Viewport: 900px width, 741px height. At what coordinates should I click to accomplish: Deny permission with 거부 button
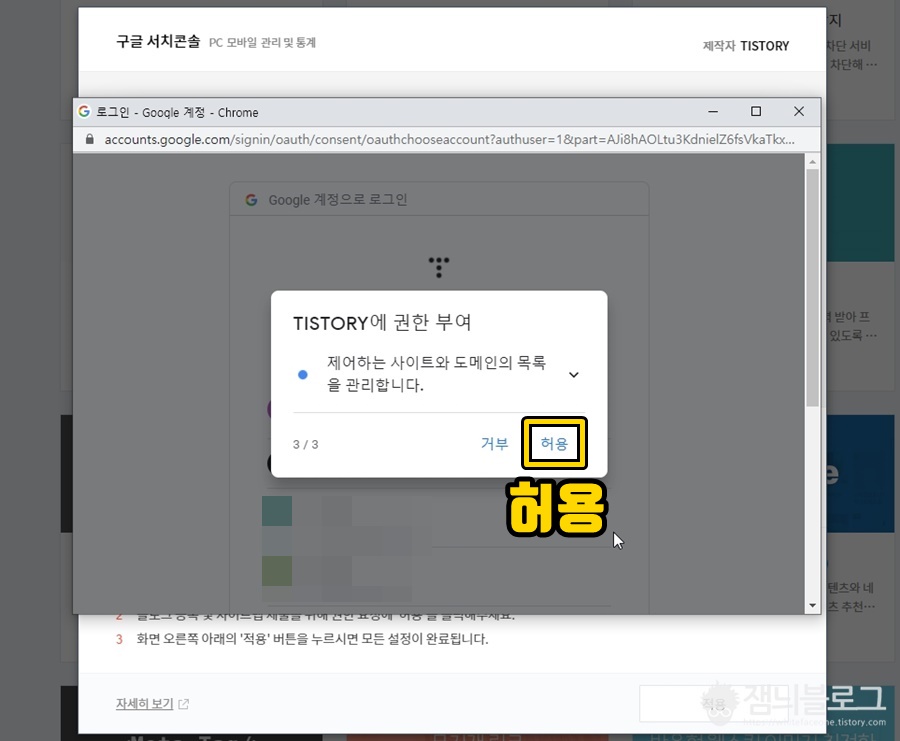pyautogui.click(x=494, y=443)
